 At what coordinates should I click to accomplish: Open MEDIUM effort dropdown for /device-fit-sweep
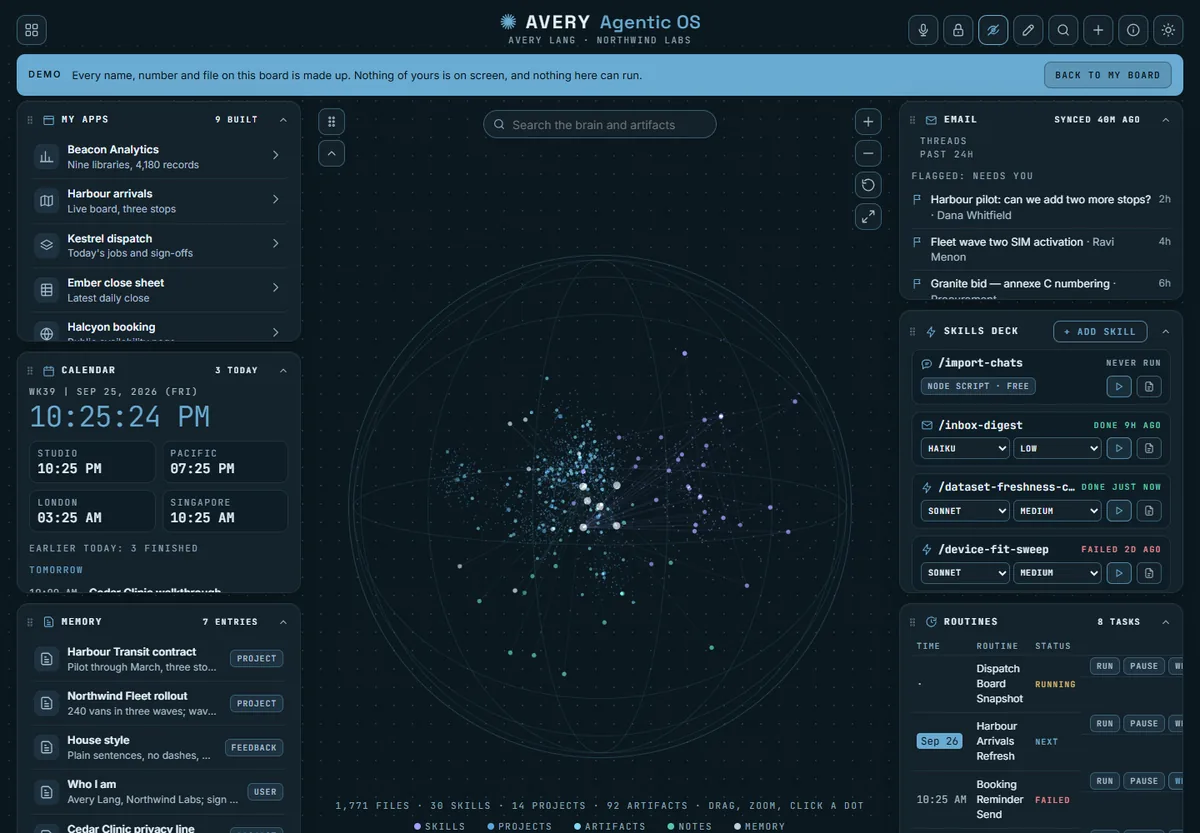(x=1057, y=573)
